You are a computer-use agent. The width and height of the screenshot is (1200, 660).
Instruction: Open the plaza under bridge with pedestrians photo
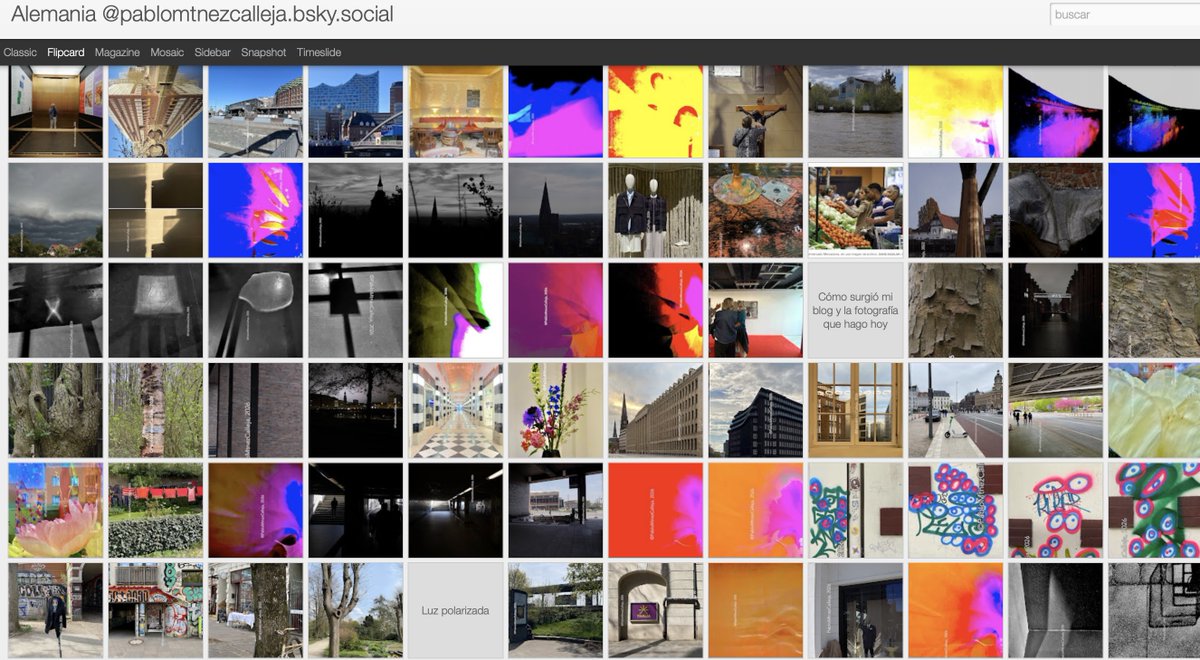[x=1055, y=410]
